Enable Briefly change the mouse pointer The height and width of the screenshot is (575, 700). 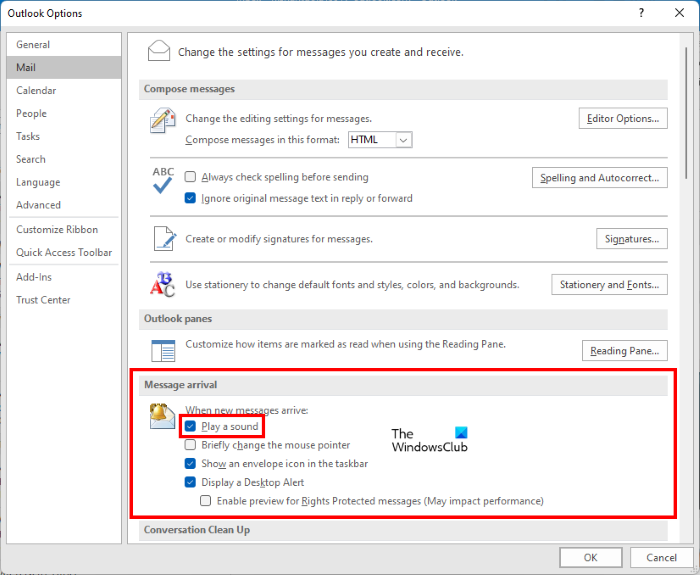pyautogui.click(x=190, y=445)
